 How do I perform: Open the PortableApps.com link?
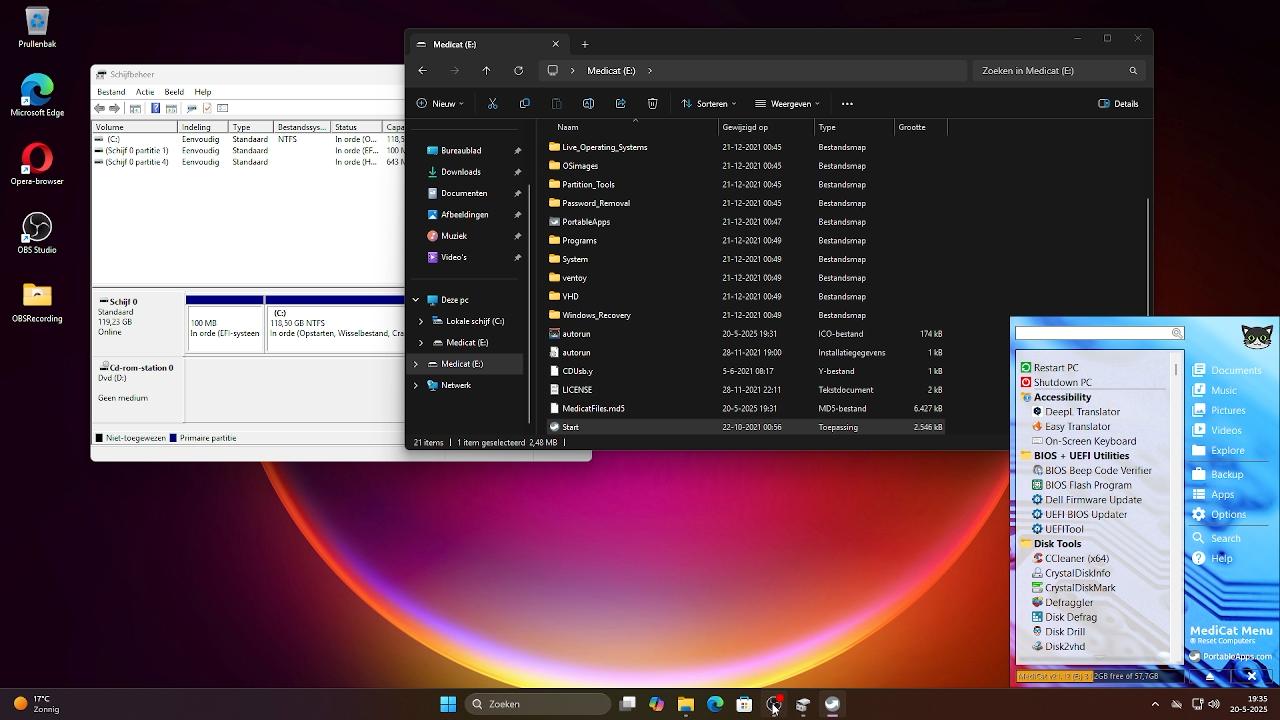(x=1229, y=657)
